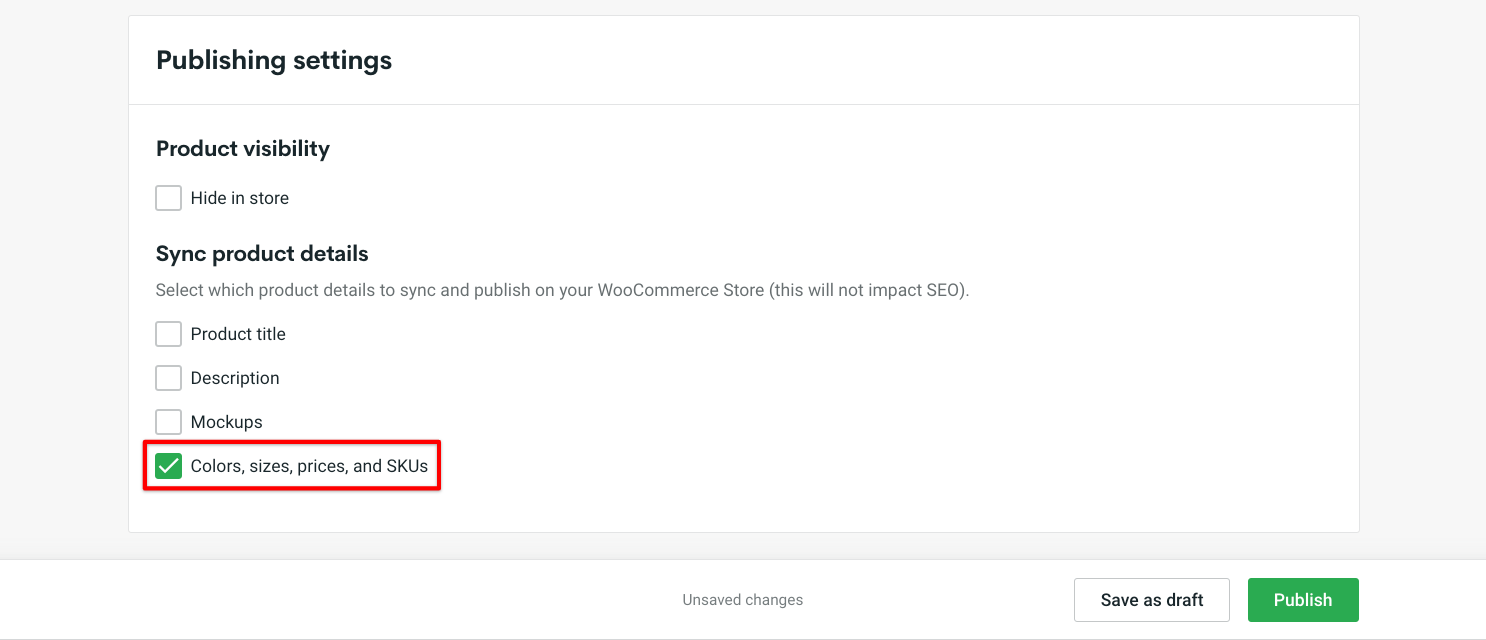
Task: Click Save as draft
Action: click(x=1152, y=599)
